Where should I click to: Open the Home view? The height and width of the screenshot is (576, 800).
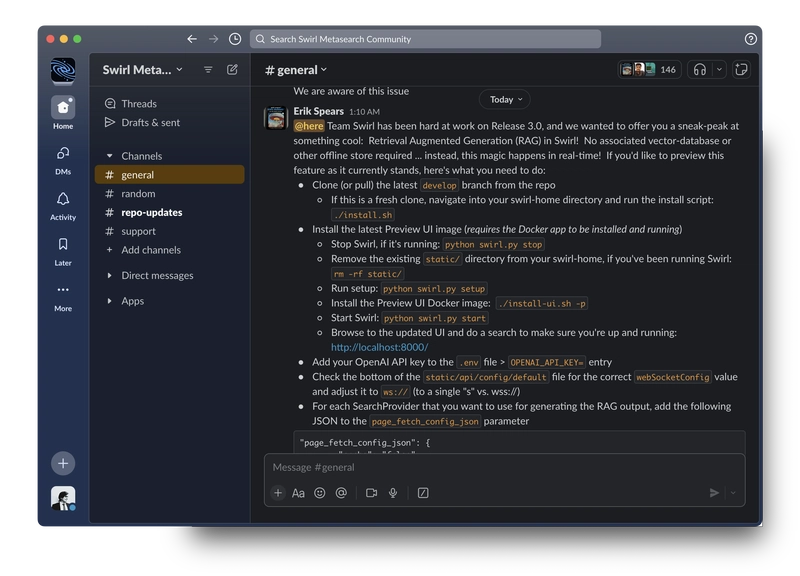[63, 112]
